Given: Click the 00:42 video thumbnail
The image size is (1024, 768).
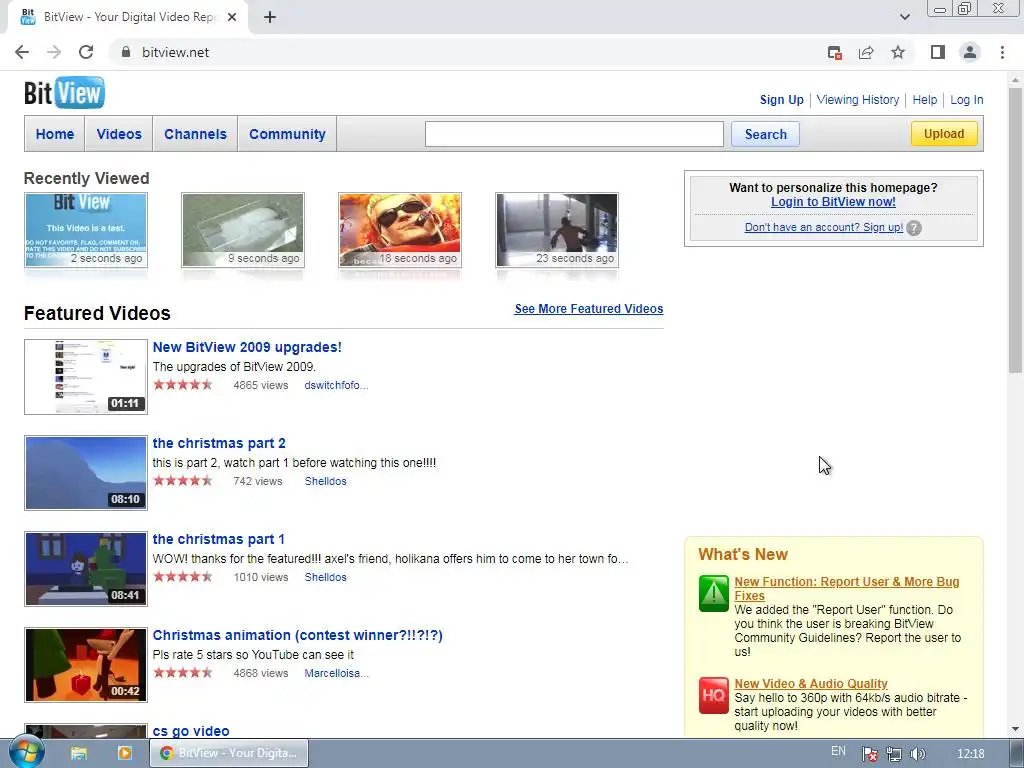Looking at the screenshot, I should [x=86, y=665].
